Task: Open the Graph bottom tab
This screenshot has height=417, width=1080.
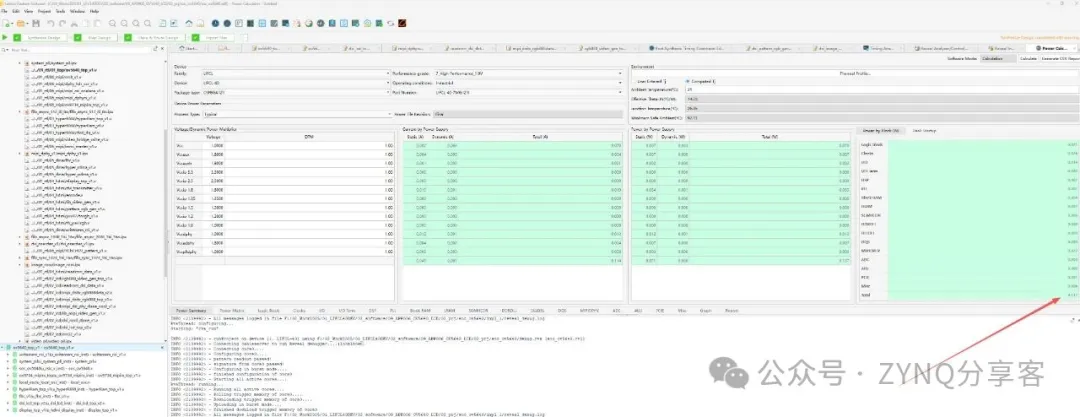Action: (705, 311)
